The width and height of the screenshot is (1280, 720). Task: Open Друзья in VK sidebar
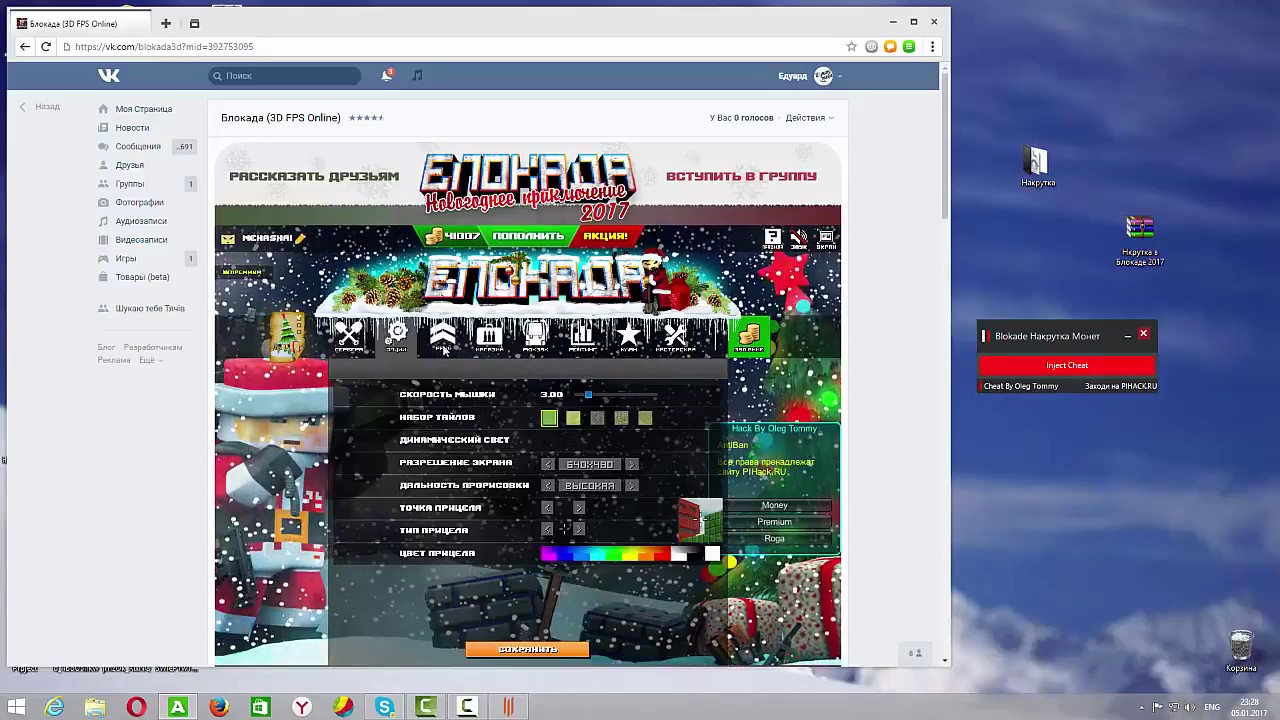coord(129,165)
